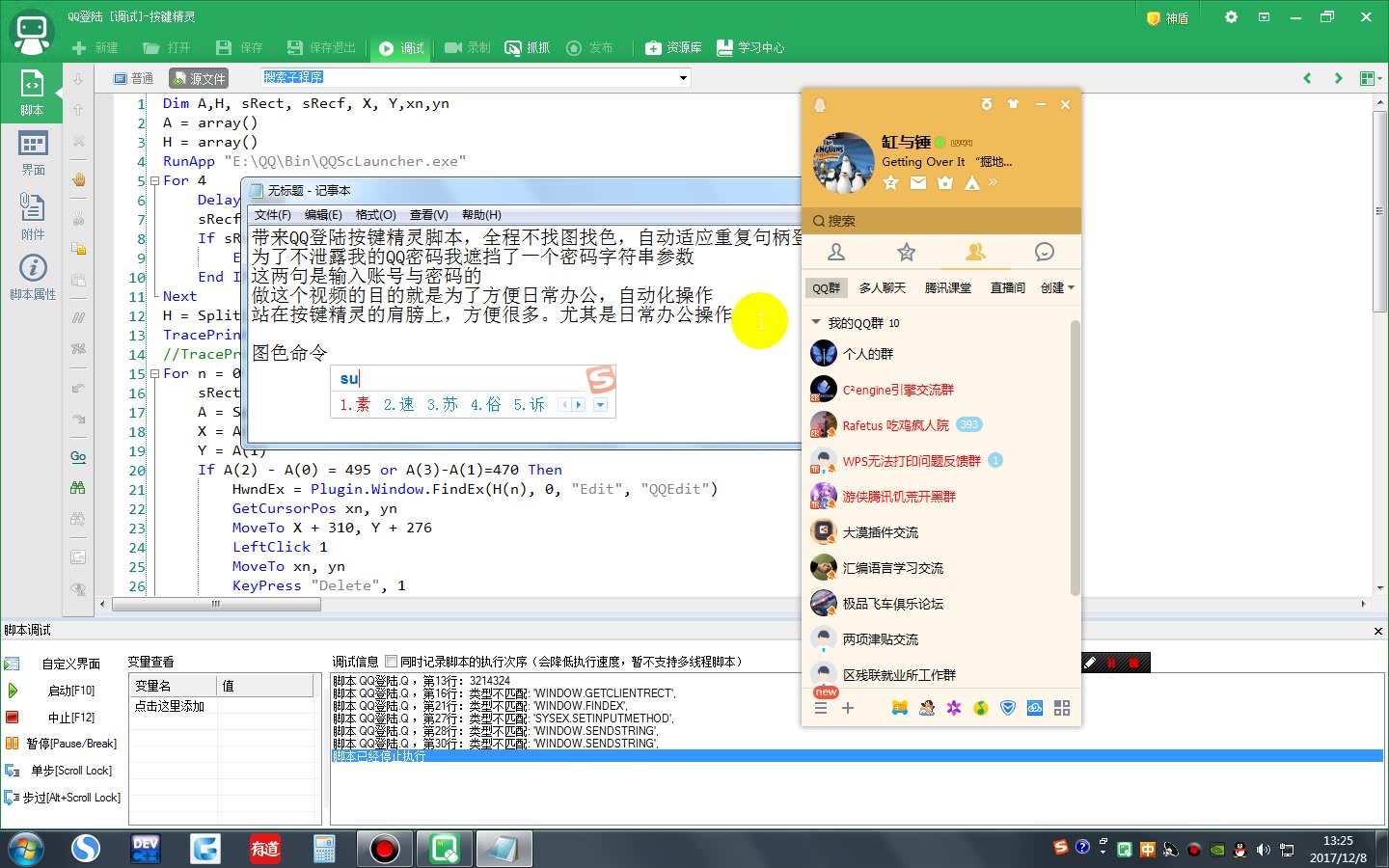
Task: Pick IME candidate 3.苏
Action: [x=442, y=405]
